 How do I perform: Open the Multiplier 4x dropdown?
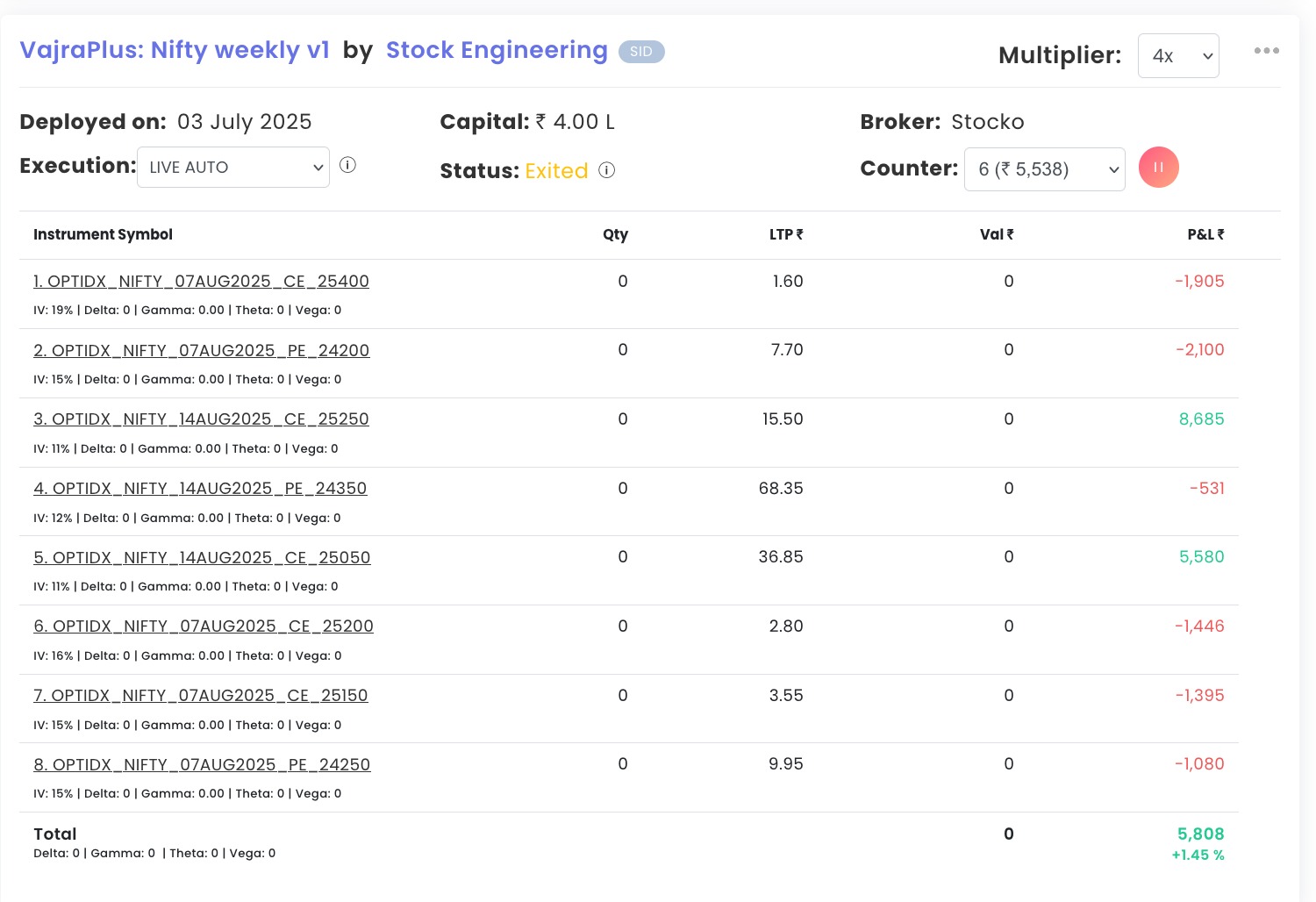coord(1178,55)
